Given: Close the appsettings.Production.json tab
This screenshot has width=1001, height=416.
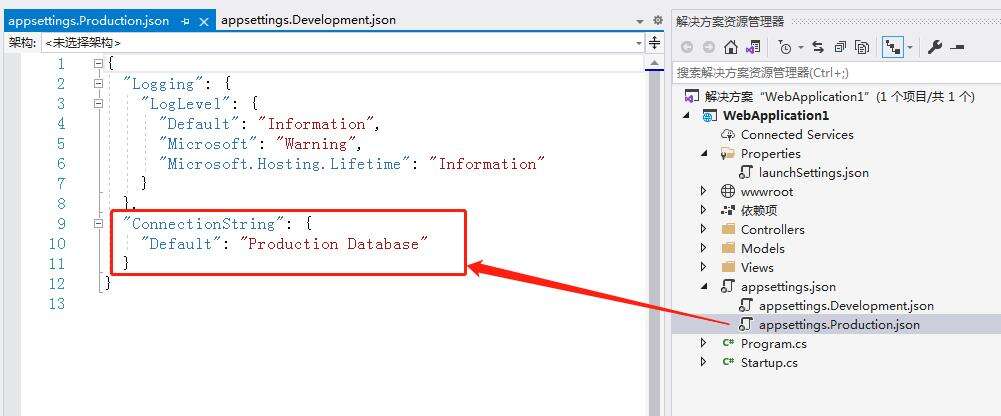Looking at the screenshot, I should (x=202, y=20).
